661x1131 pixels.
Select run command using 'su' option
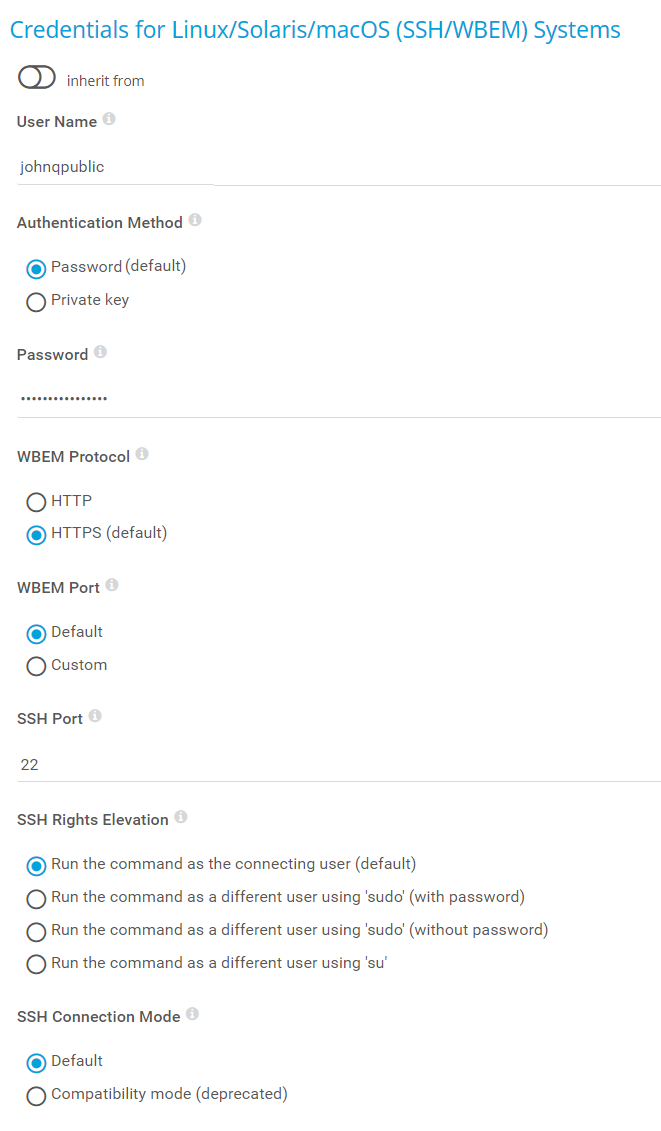[x=37, y=965]
